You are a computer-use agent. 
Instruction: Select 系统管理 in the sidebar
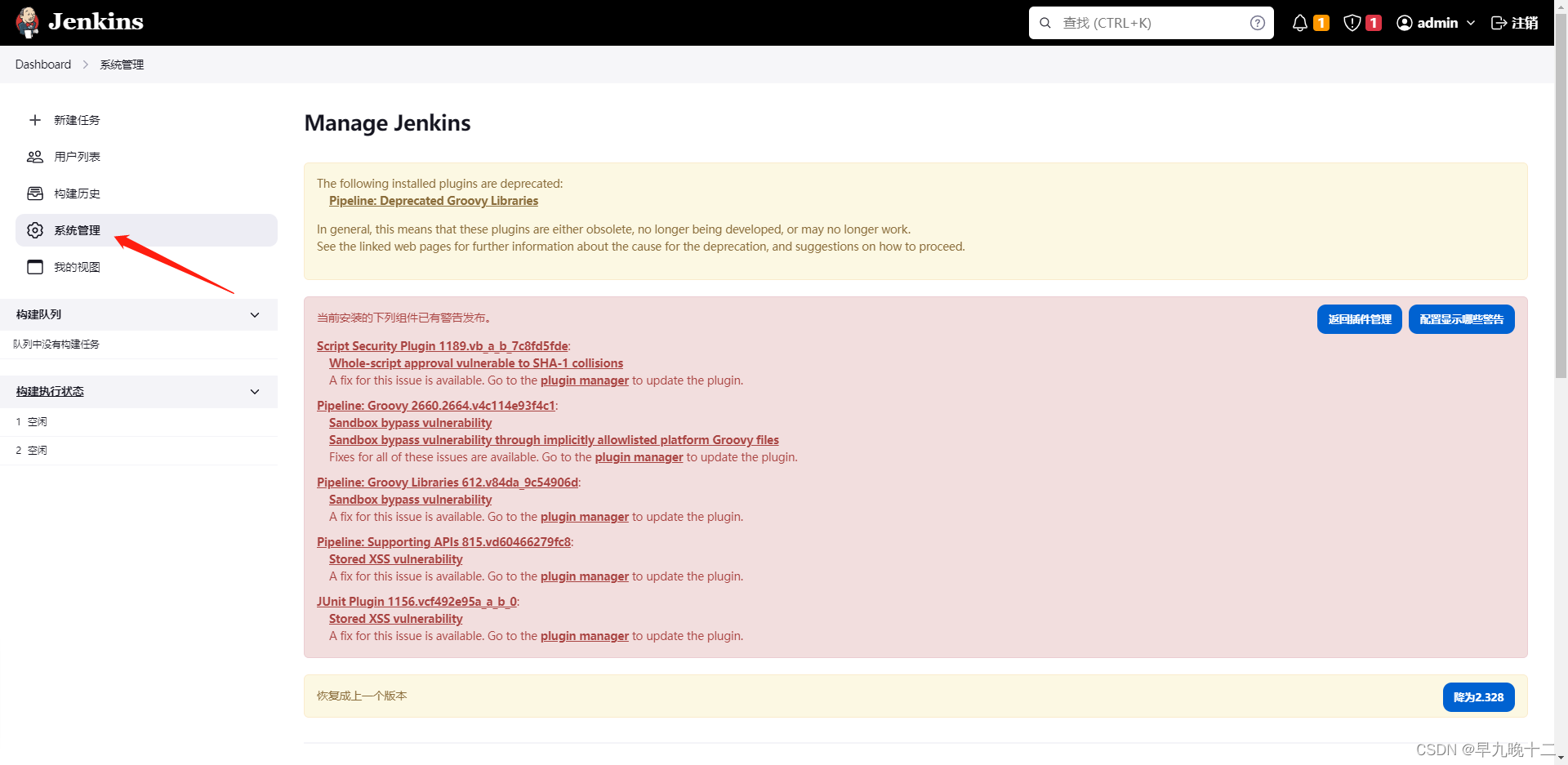pyautogui.click(x=146, y=230)
